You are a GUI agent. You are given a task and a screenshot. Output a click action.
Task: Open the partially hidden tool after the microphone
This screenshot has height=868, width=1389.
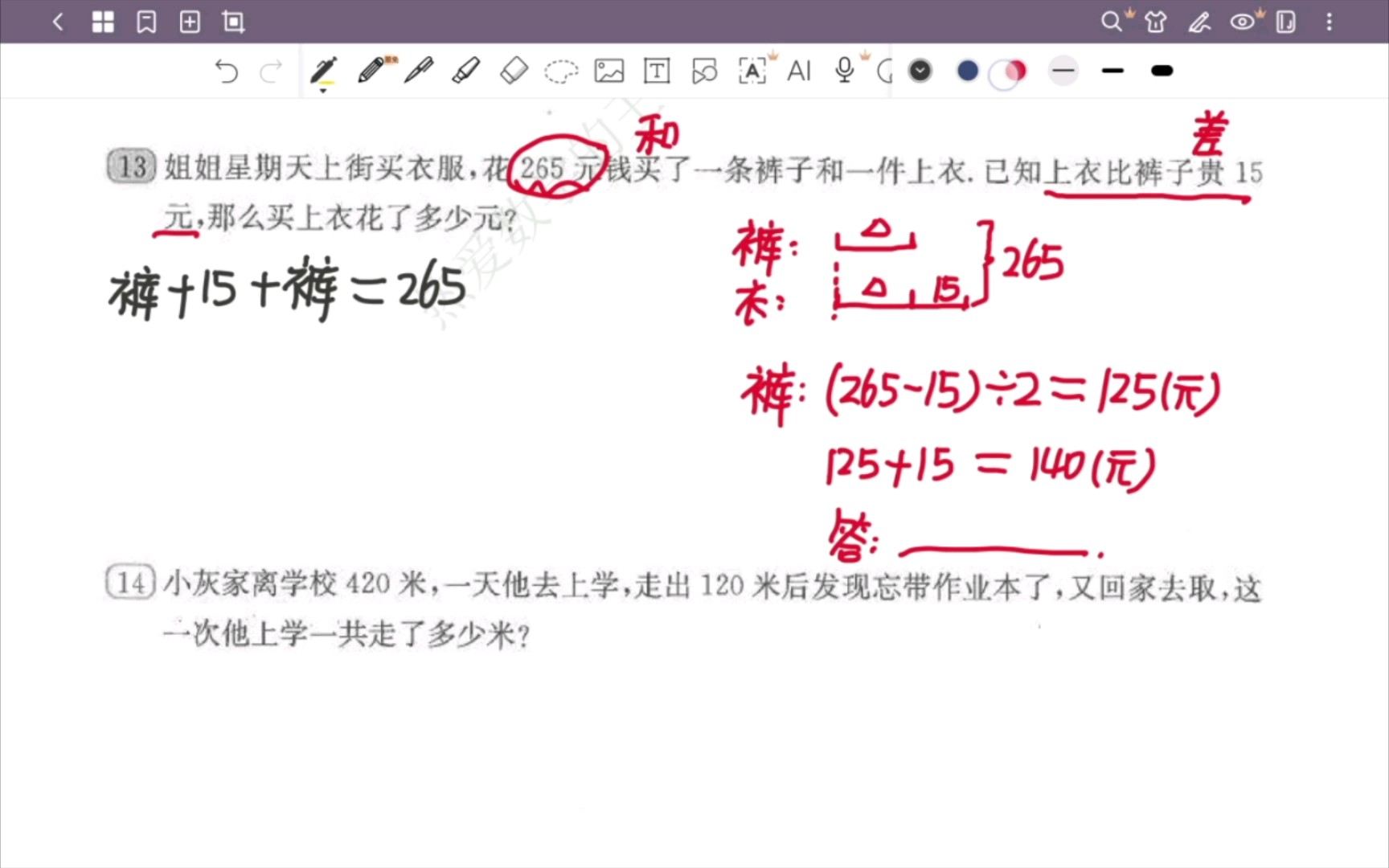point(885,72)
